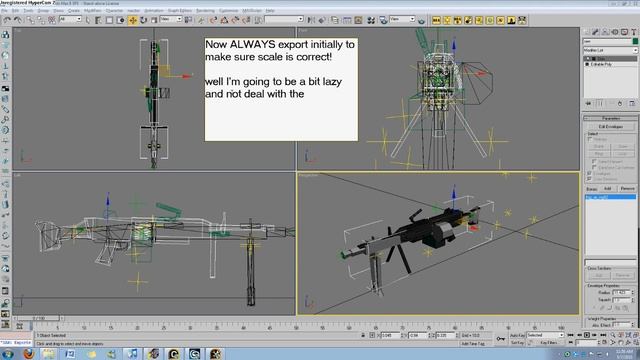Click the Rectangular Selection Region icon

point(109,20)
